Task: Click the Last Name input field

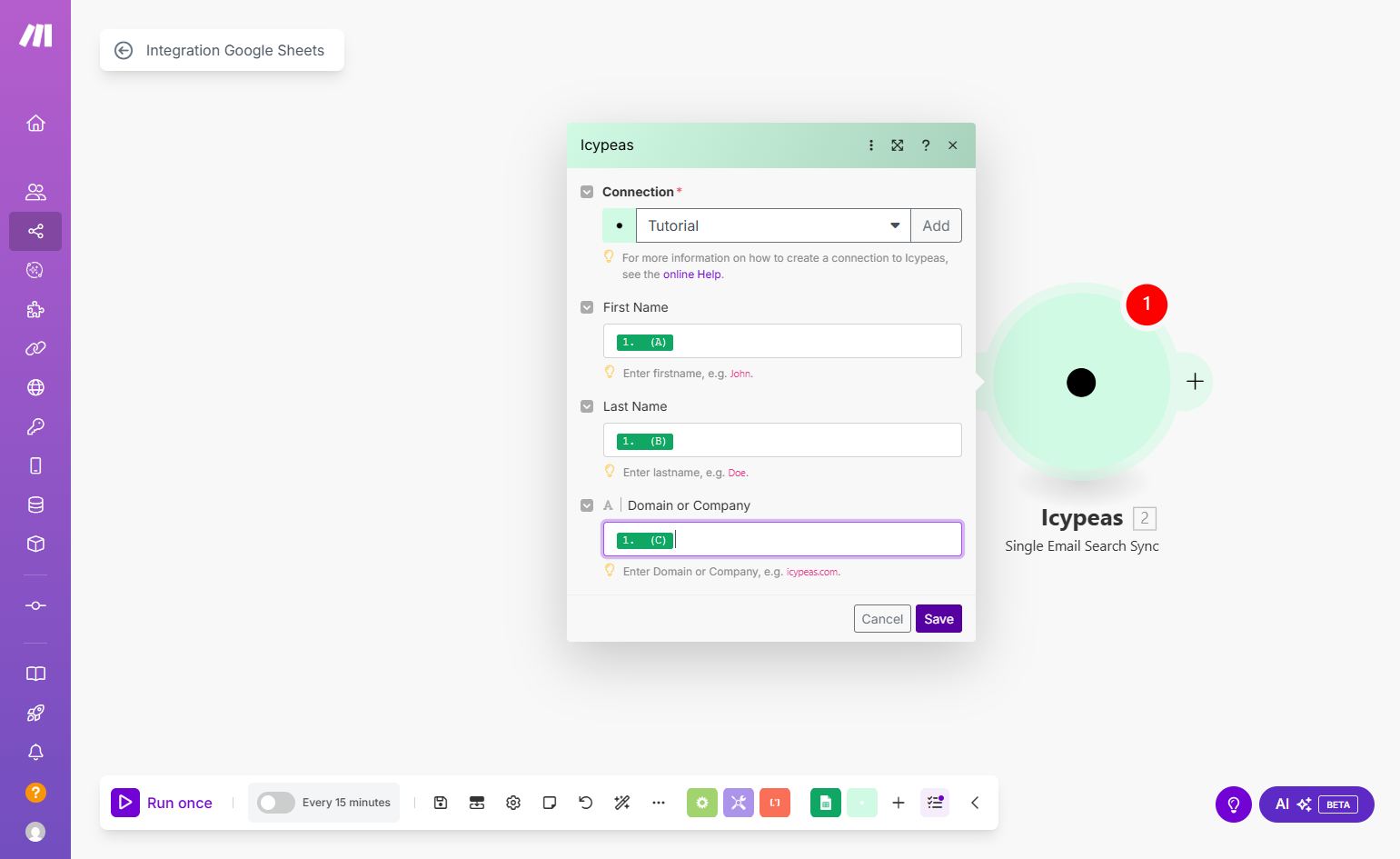Action: pyautogui.click(x=782, y=440)
